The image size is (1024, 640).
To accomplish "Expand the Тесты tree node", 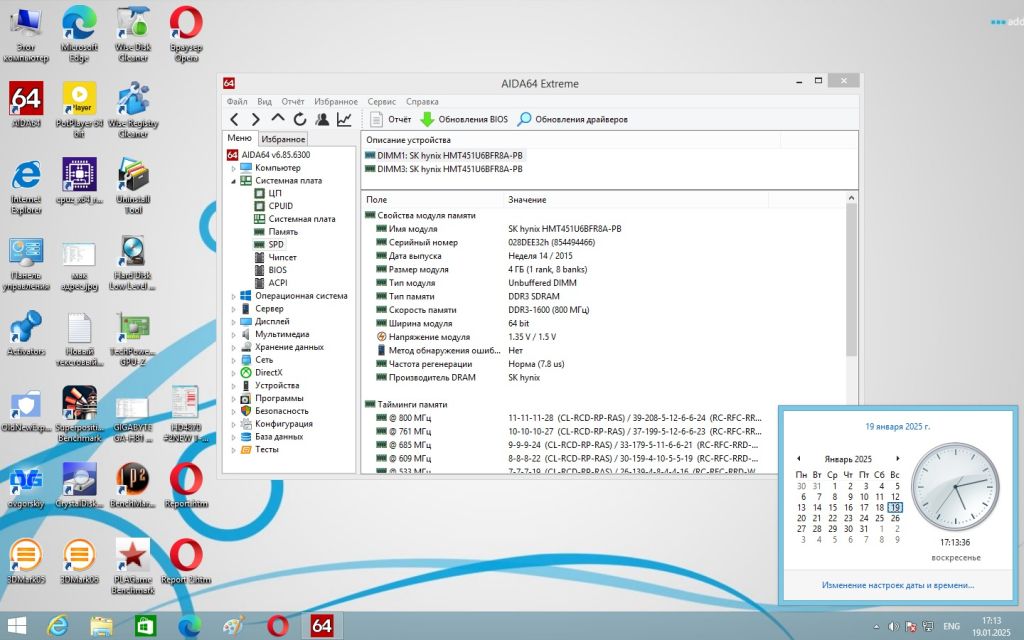I will [x=234, y=450].
